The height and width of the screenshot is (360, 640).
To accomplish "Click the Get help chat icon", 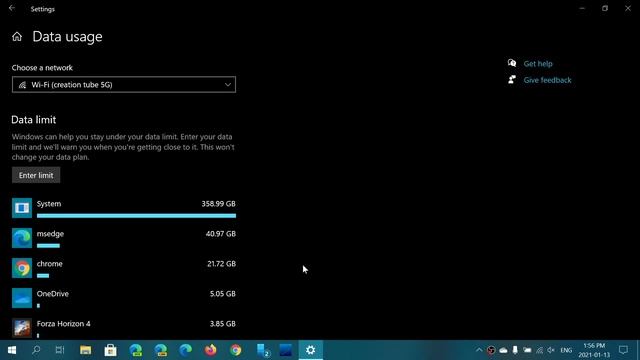I will (x=512, y=63).
